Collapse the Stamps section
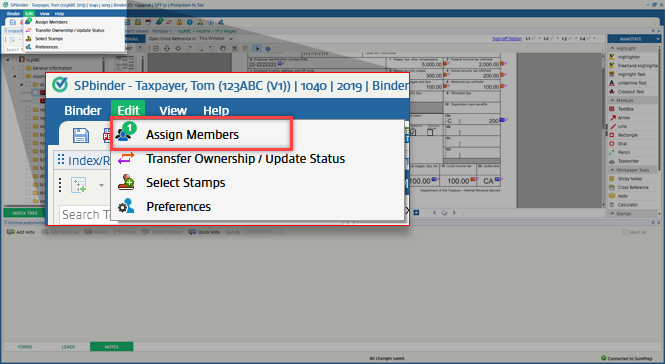The width and height of the screenshot is (665, 364). 612,213
